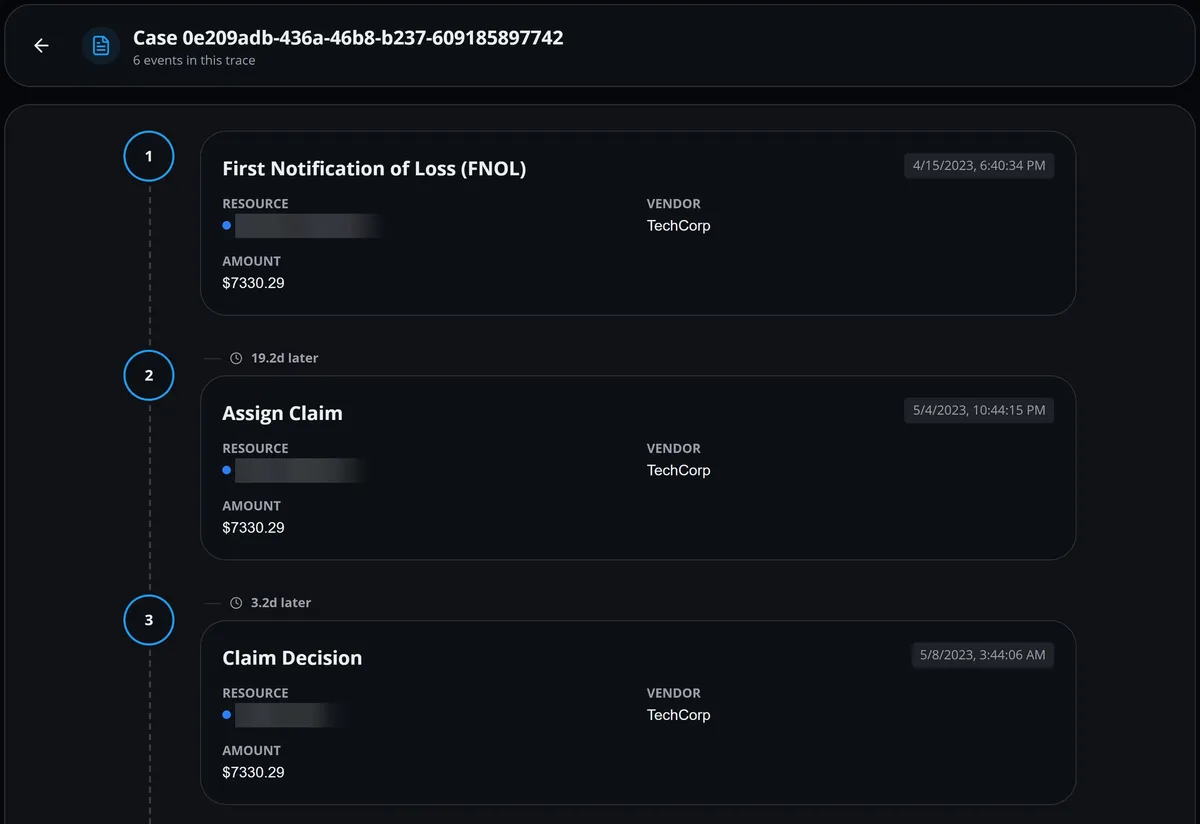Click the blue status dot in Claim Decision card
Screen dimensions: 1200x824
[x=227, y=715]
